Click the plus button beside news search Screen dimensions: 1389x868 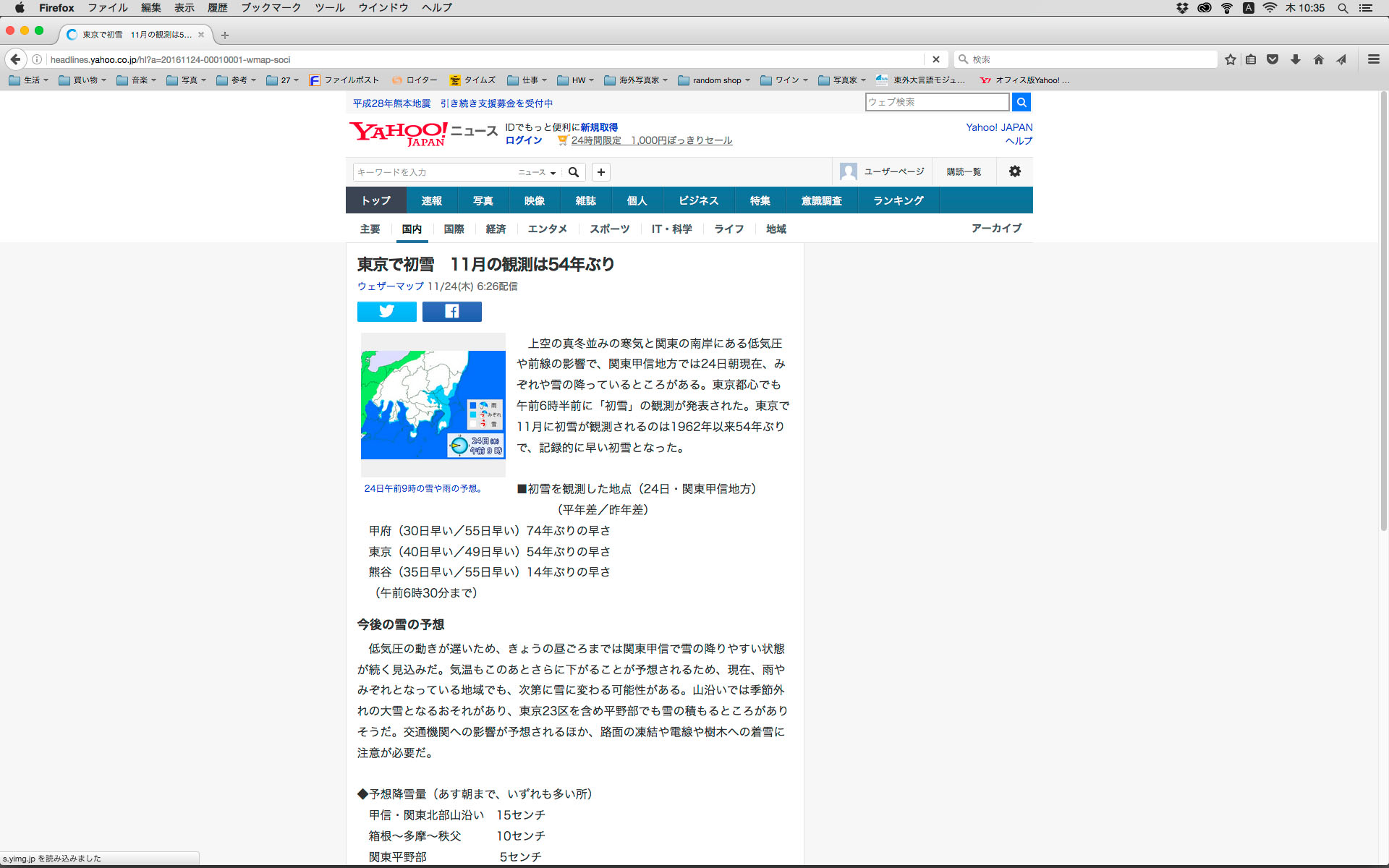click(x=600, y=172)
